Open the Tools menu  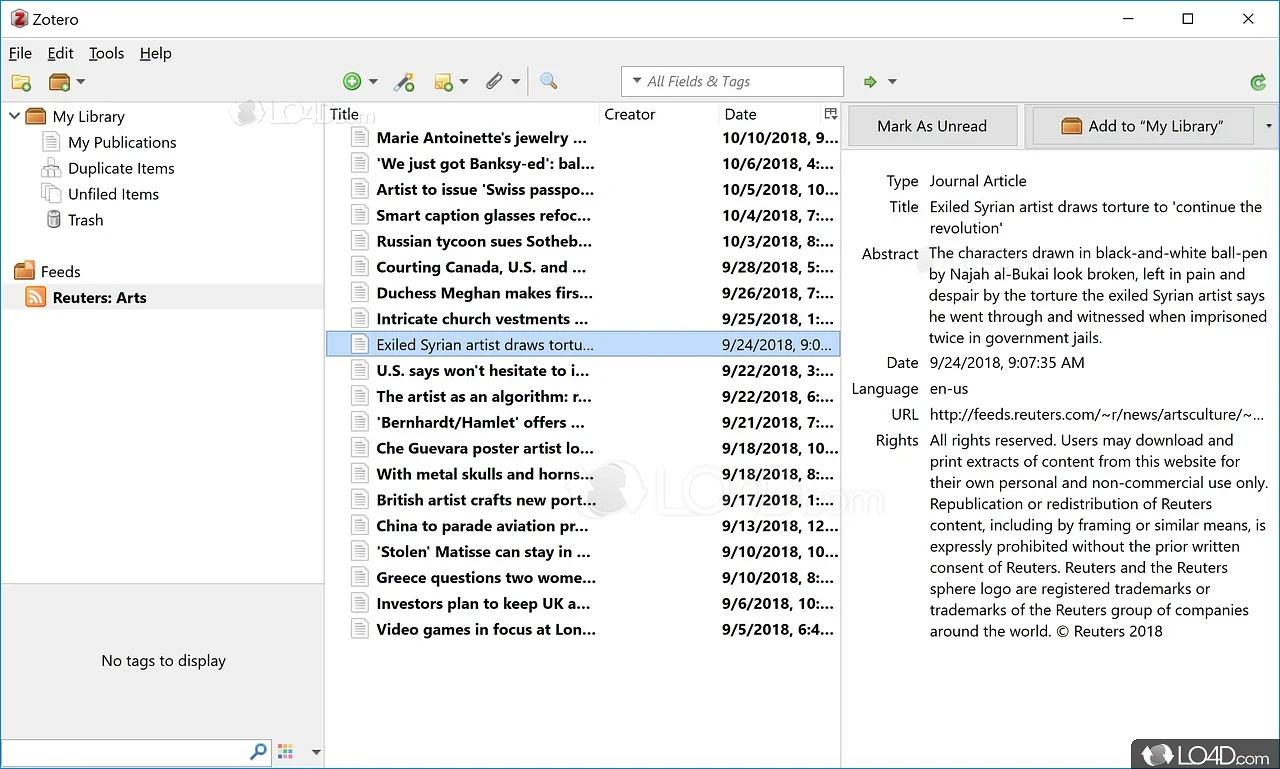click(x=106, y=53)
